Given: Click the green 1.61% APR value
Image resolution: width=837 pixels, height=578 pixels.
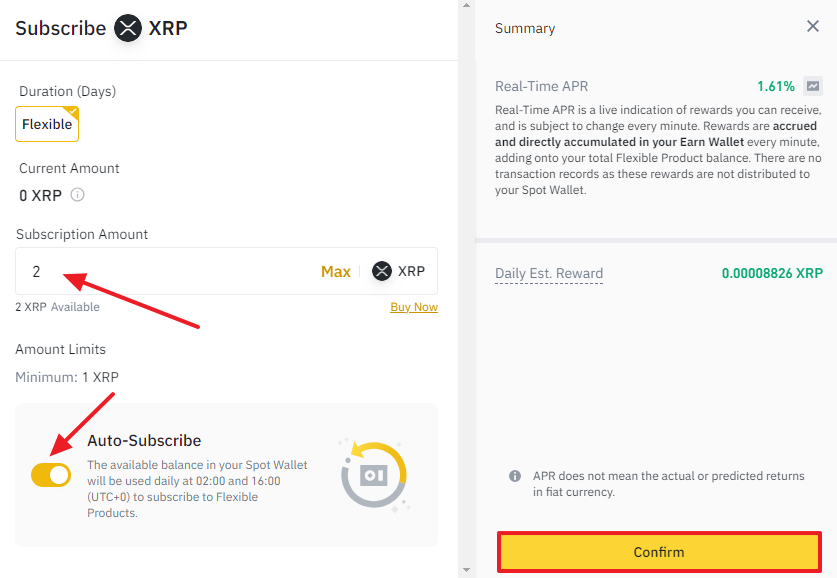Looking at the screenshot, I should tap(774, 87).
